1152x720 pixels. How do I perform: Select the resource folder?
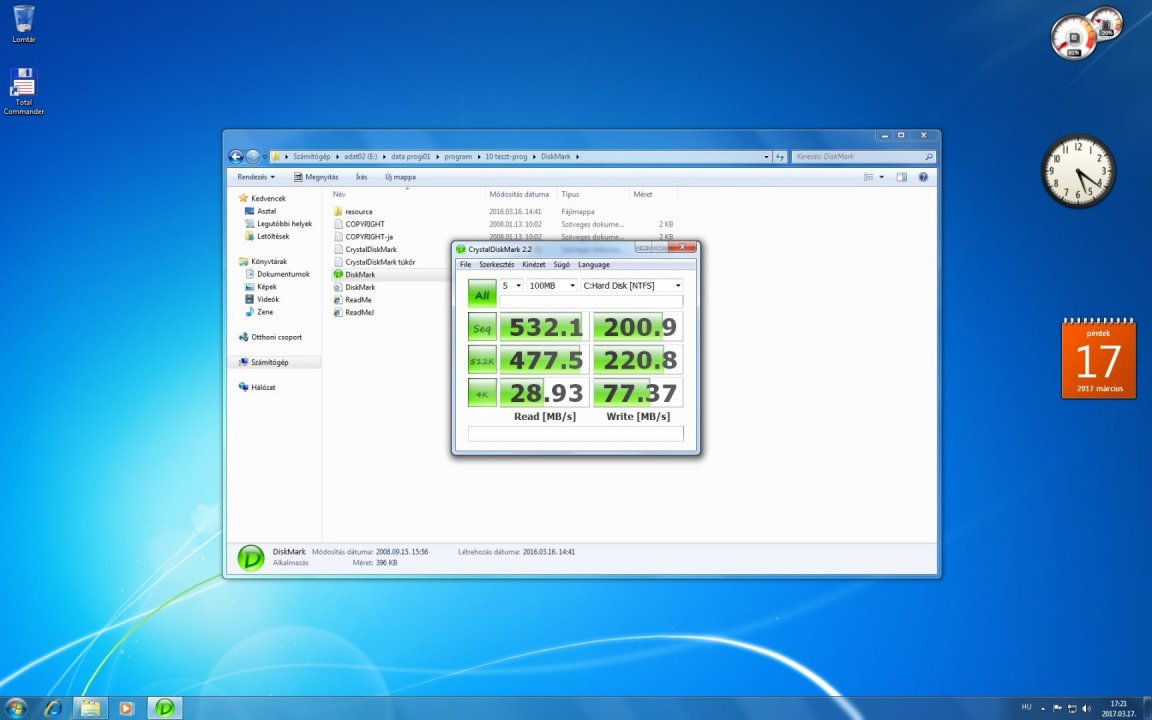(x=359, y=212)
